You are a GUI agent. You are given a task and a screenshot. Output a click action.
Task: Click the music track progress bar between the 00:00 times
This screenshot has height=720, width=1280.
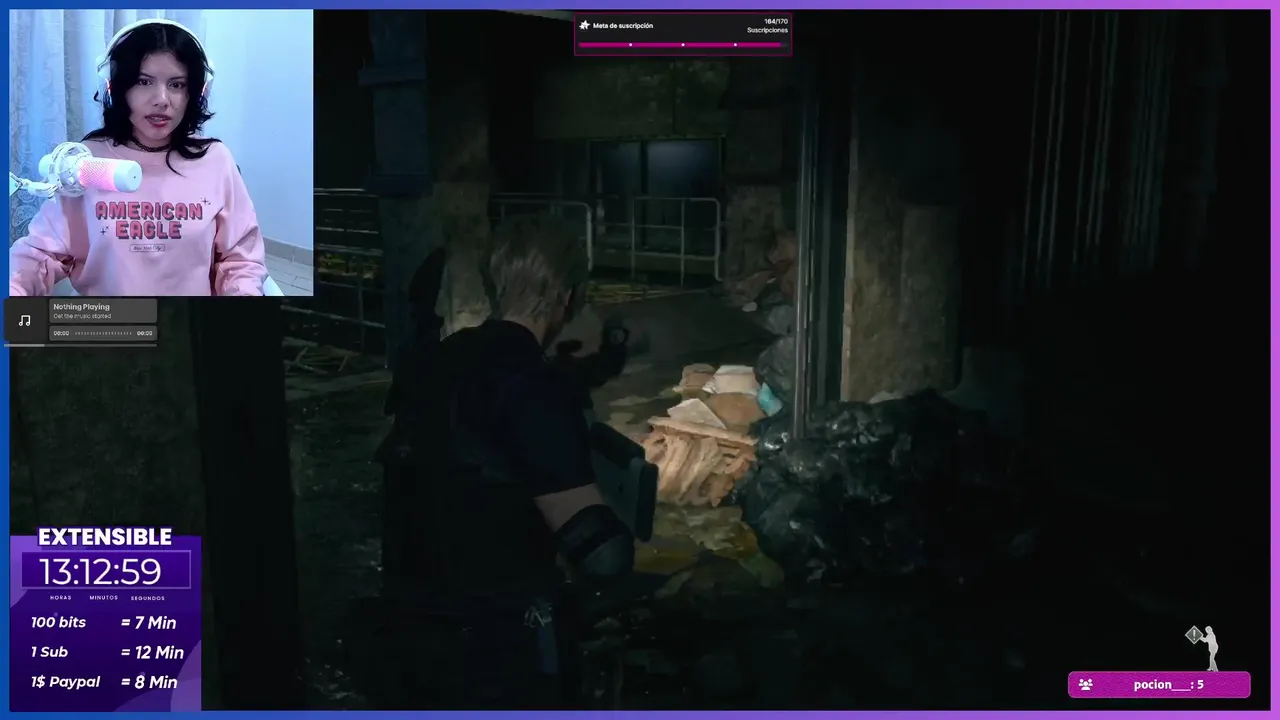[x=103, y=333]
